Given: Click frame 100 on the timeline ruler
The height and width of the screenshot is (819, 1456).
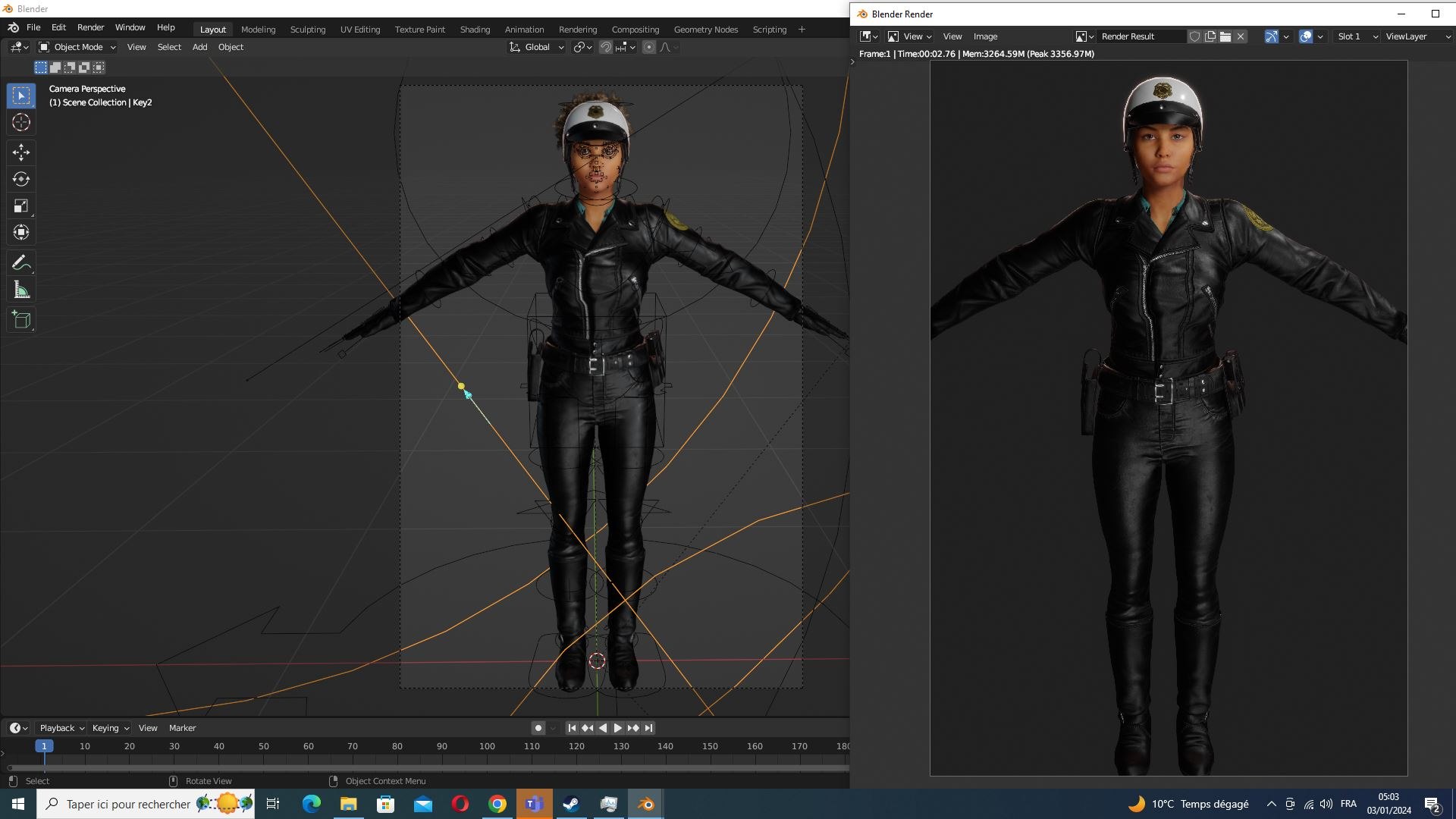Looking at the screenshot, I should [x=487, y=746].
